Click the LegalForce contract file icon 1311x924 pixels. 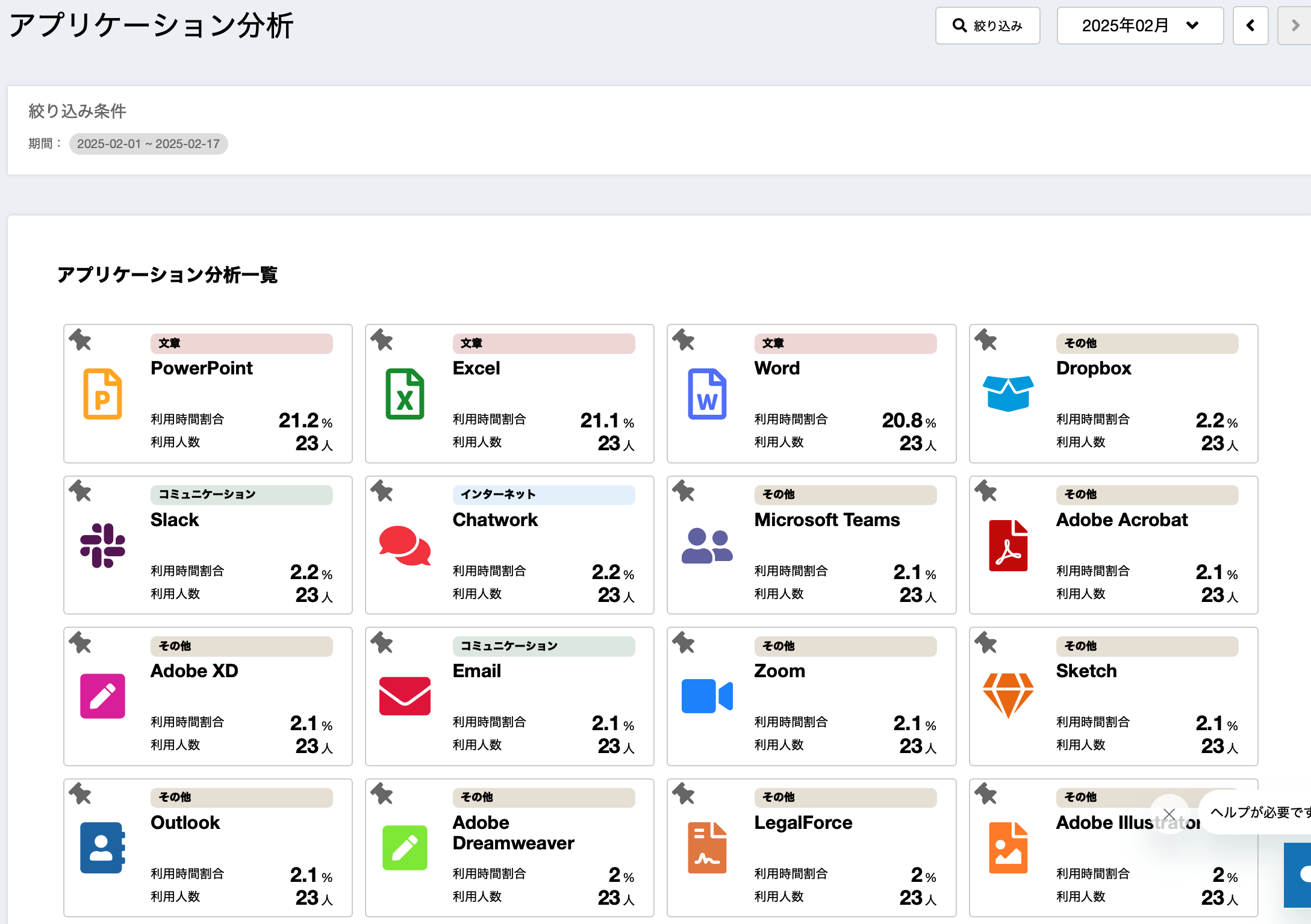[707, 848]
